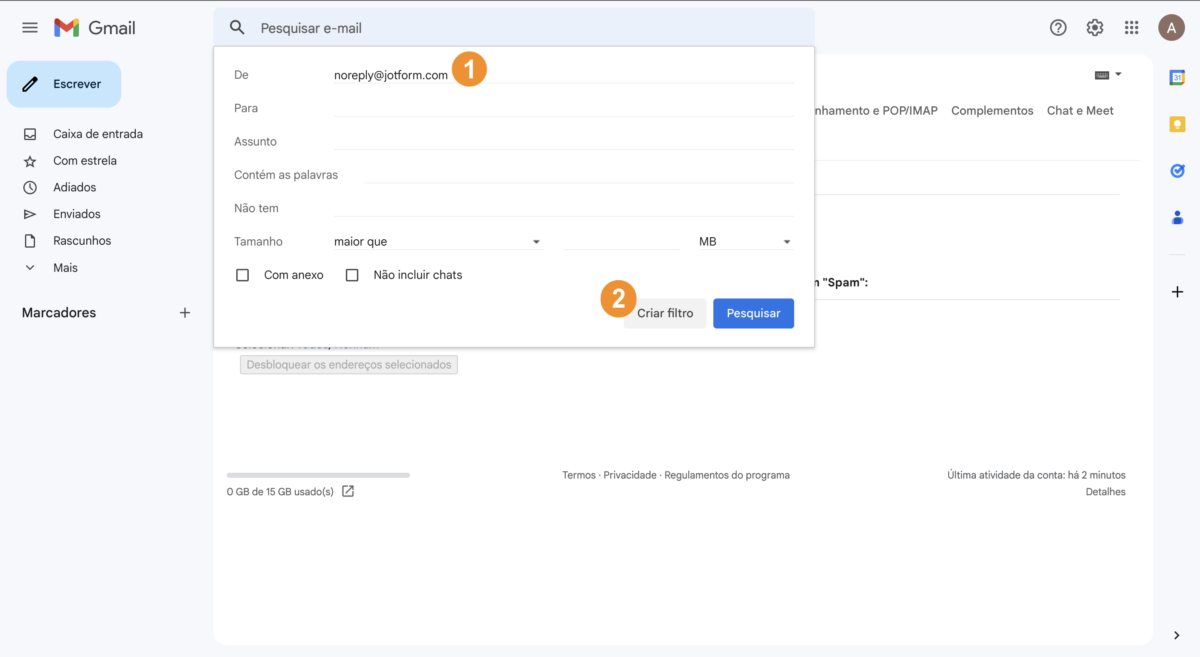Click the 'Criar filtro' button
The width and height of the screenshot is (1200, 657).
pos(665,314)
